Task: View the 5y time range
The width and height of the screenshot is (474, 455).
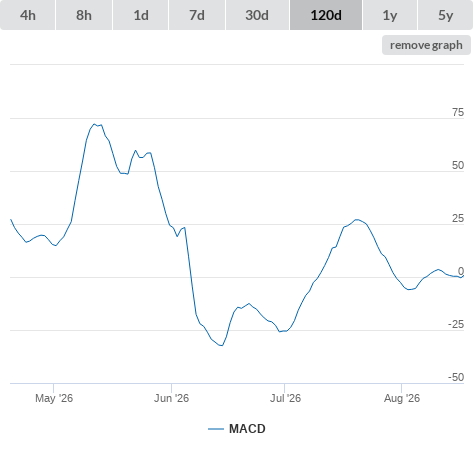Action: (x=445, y=15)
